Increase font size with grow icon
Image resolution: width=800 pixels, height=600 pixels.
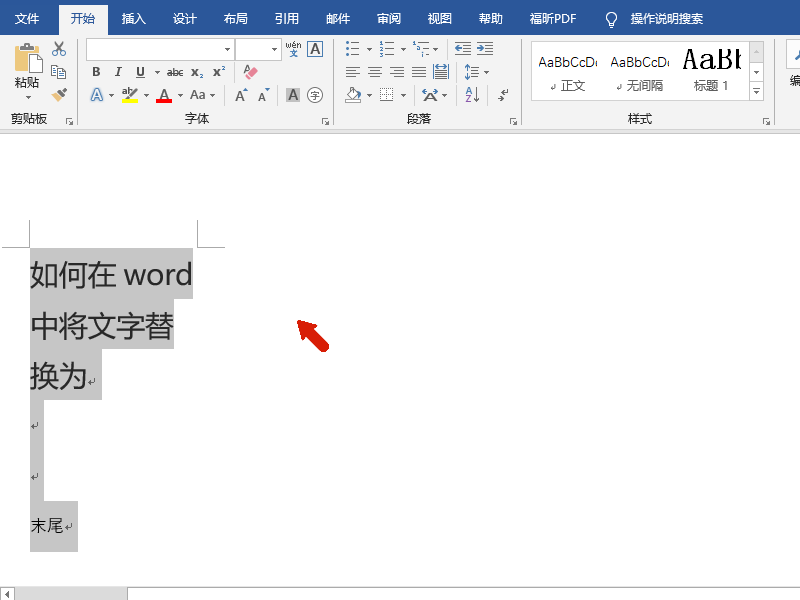tap(241, 95)
